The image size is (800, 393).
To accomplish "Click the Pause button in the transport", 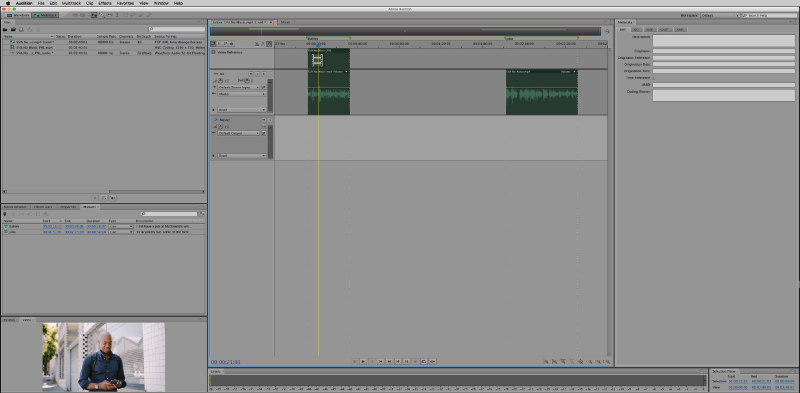I will click(x=372, y=361).
